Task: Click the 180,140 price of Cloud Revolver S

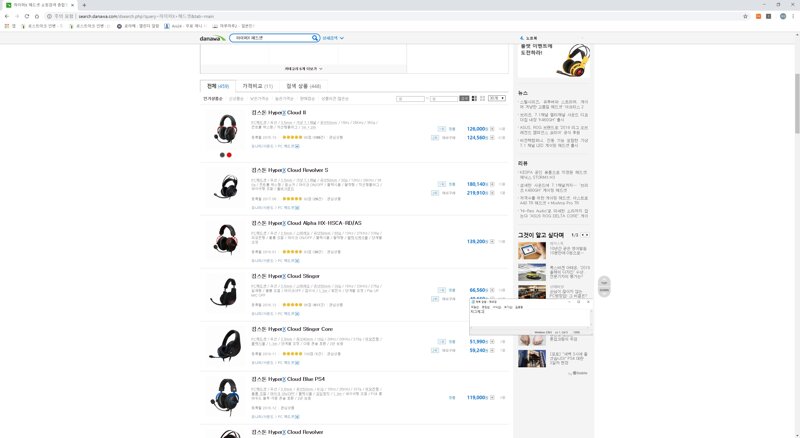Action: pyautogui.click(x=478, y=184)
